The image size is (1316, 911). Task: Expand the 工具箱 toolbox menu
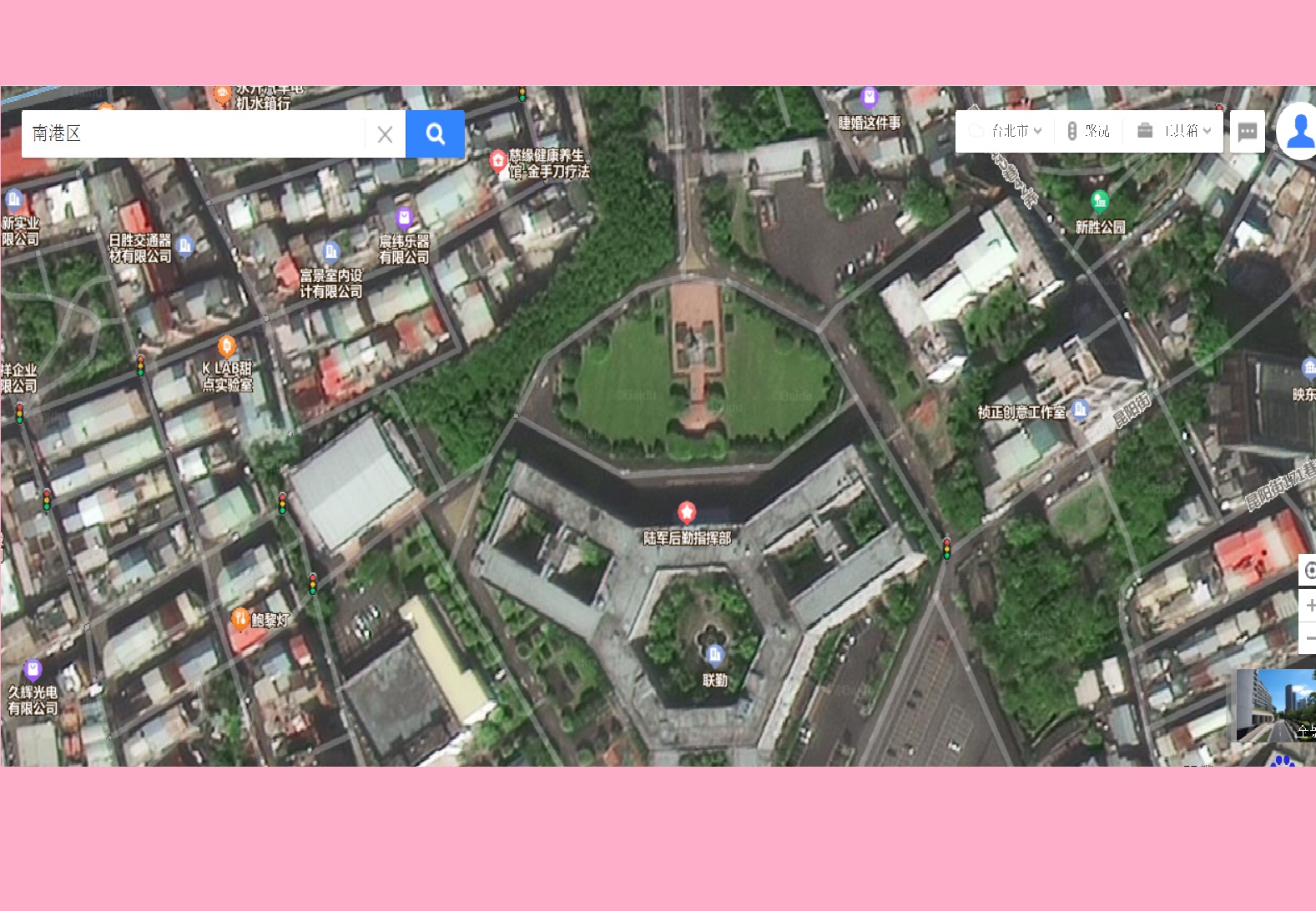(1174, 131)
